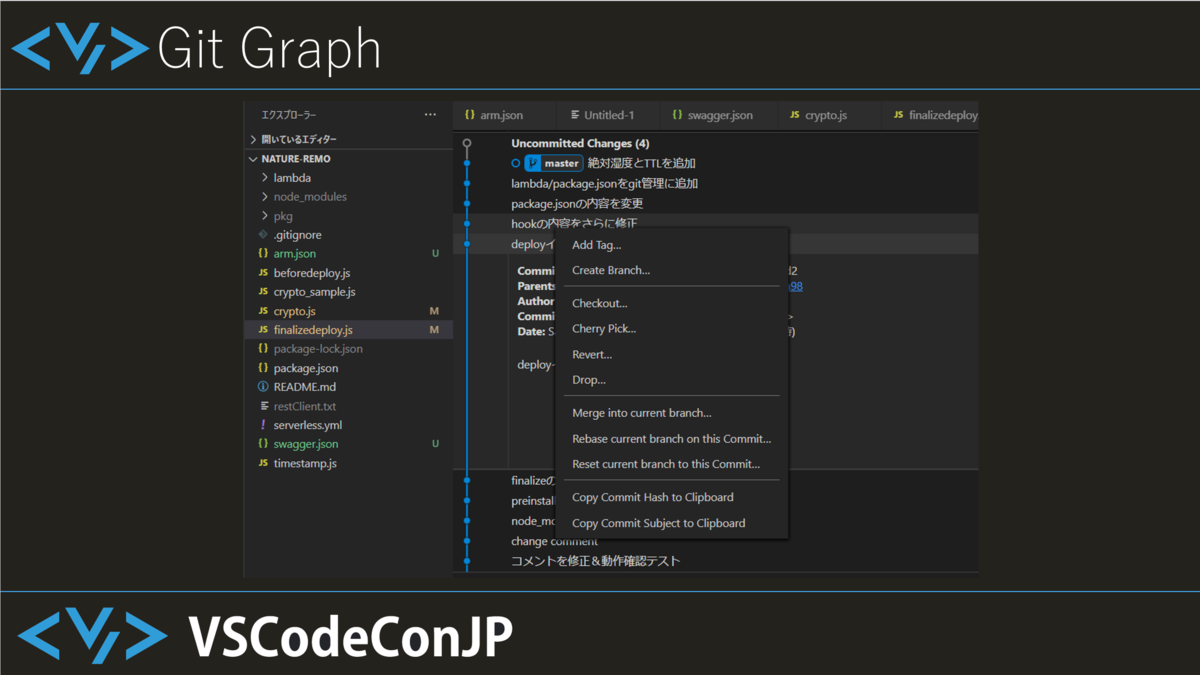Select commit package.jsonの内容を変更
The image size is (1200, 675).
click(x=577, y=203)
